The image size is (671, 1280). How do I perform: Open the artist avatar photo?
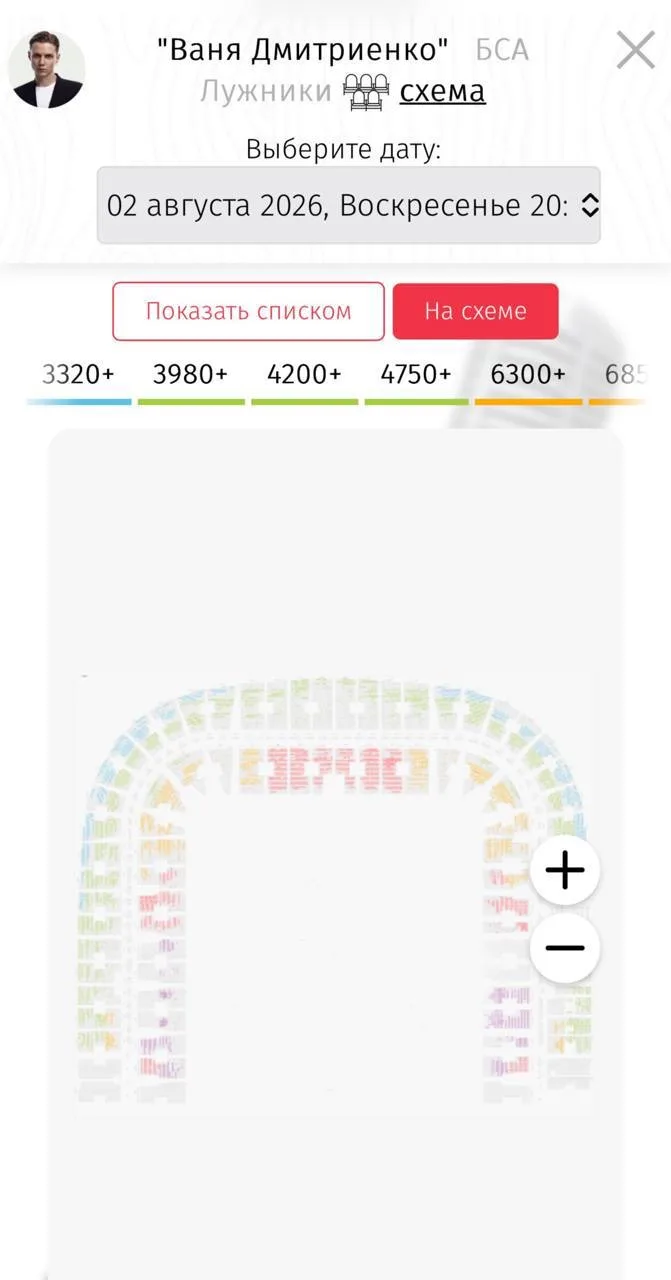[x=47, y=70]
